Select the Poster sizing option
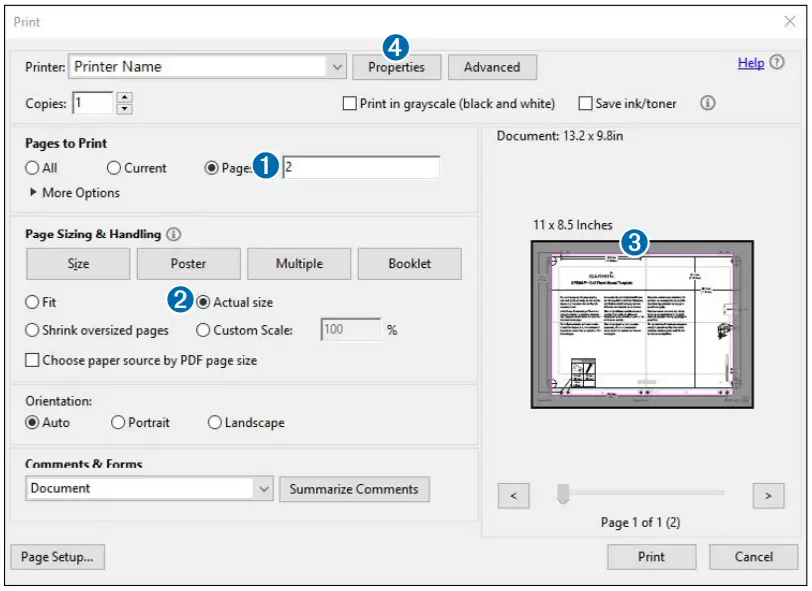This screenshot has width=812, height=591. (188, 264)
